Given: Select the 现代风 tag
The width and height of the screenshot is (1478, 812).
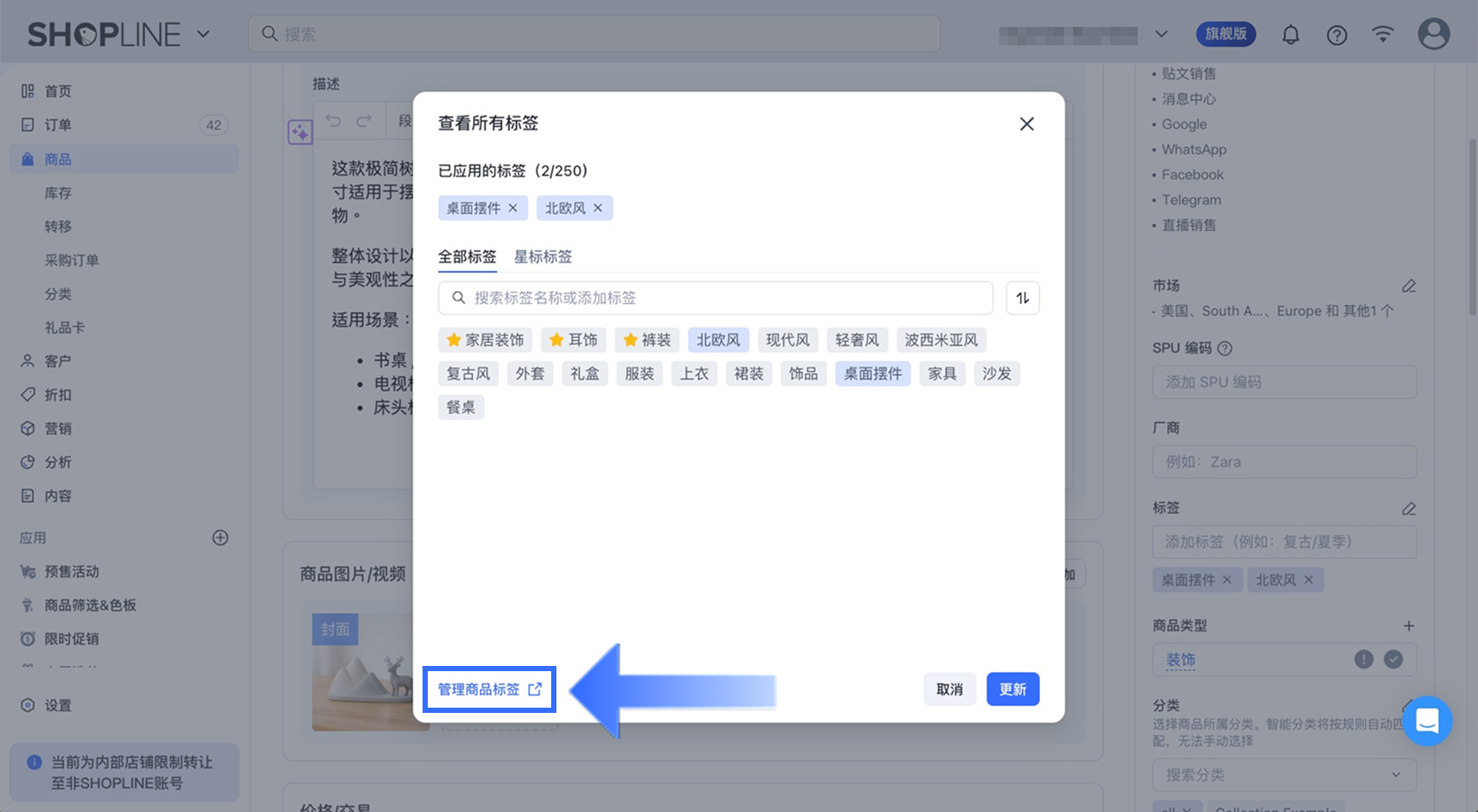Looking at the screenshot, I should [x=788, y=340].
